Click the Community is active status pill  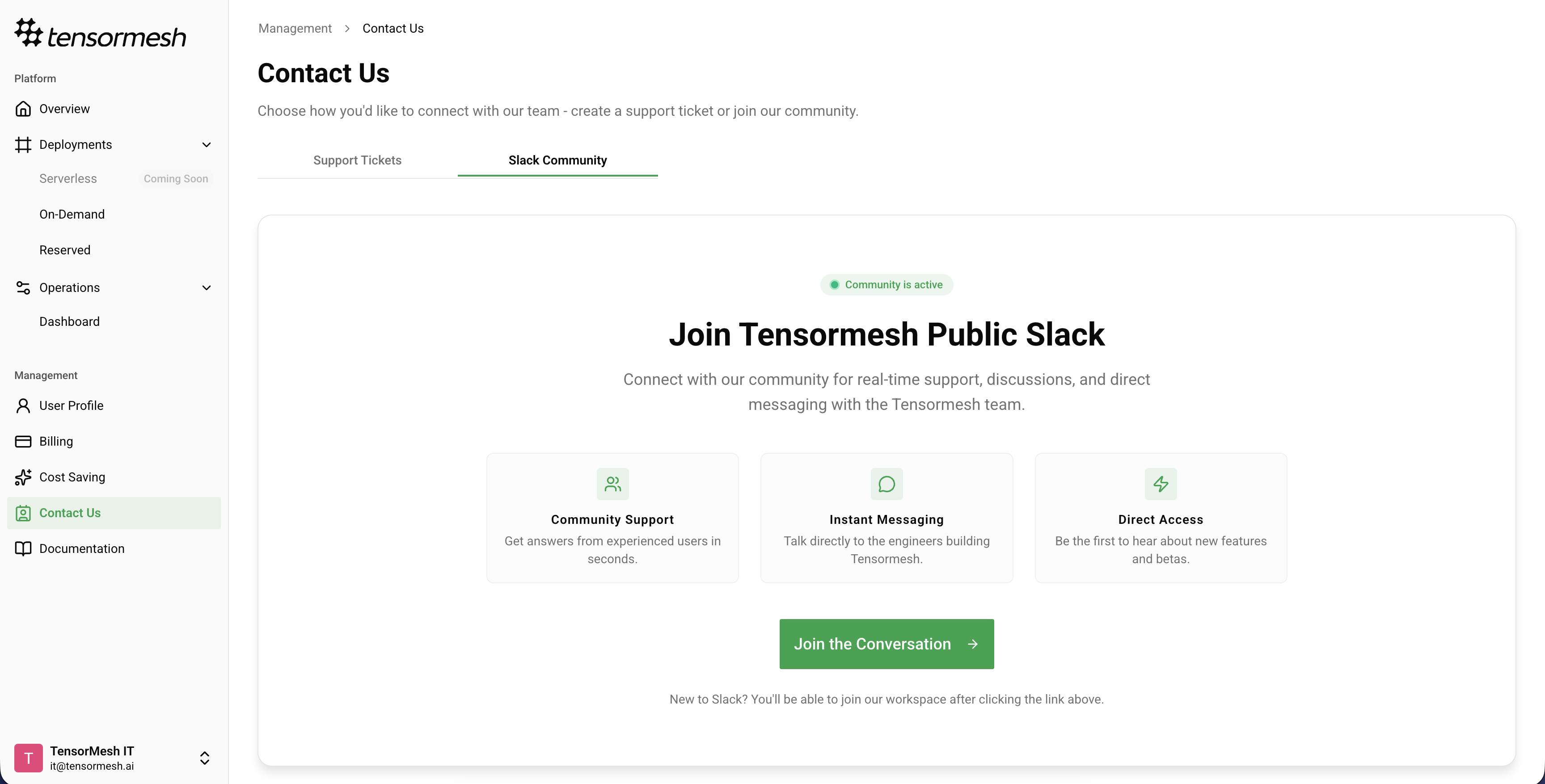point(886,284)
